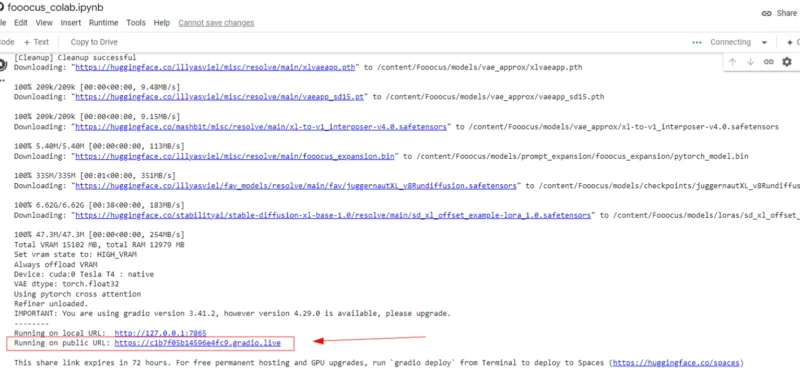The image size is (800, 368).
Task: Open the xlvaeapp.pth Hugging Face download link
Action: click(x=215, y=67)
